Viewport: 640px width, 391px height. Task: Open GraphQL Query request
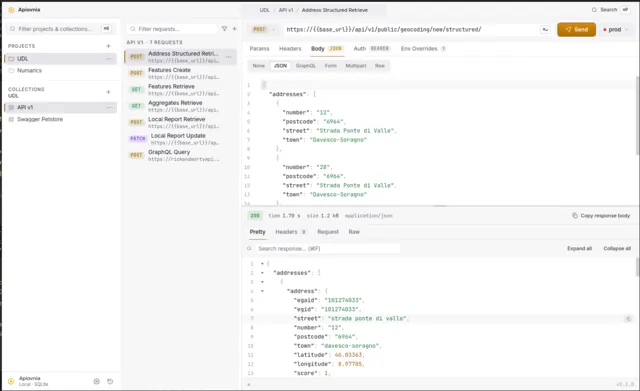(x=180, y=155)
